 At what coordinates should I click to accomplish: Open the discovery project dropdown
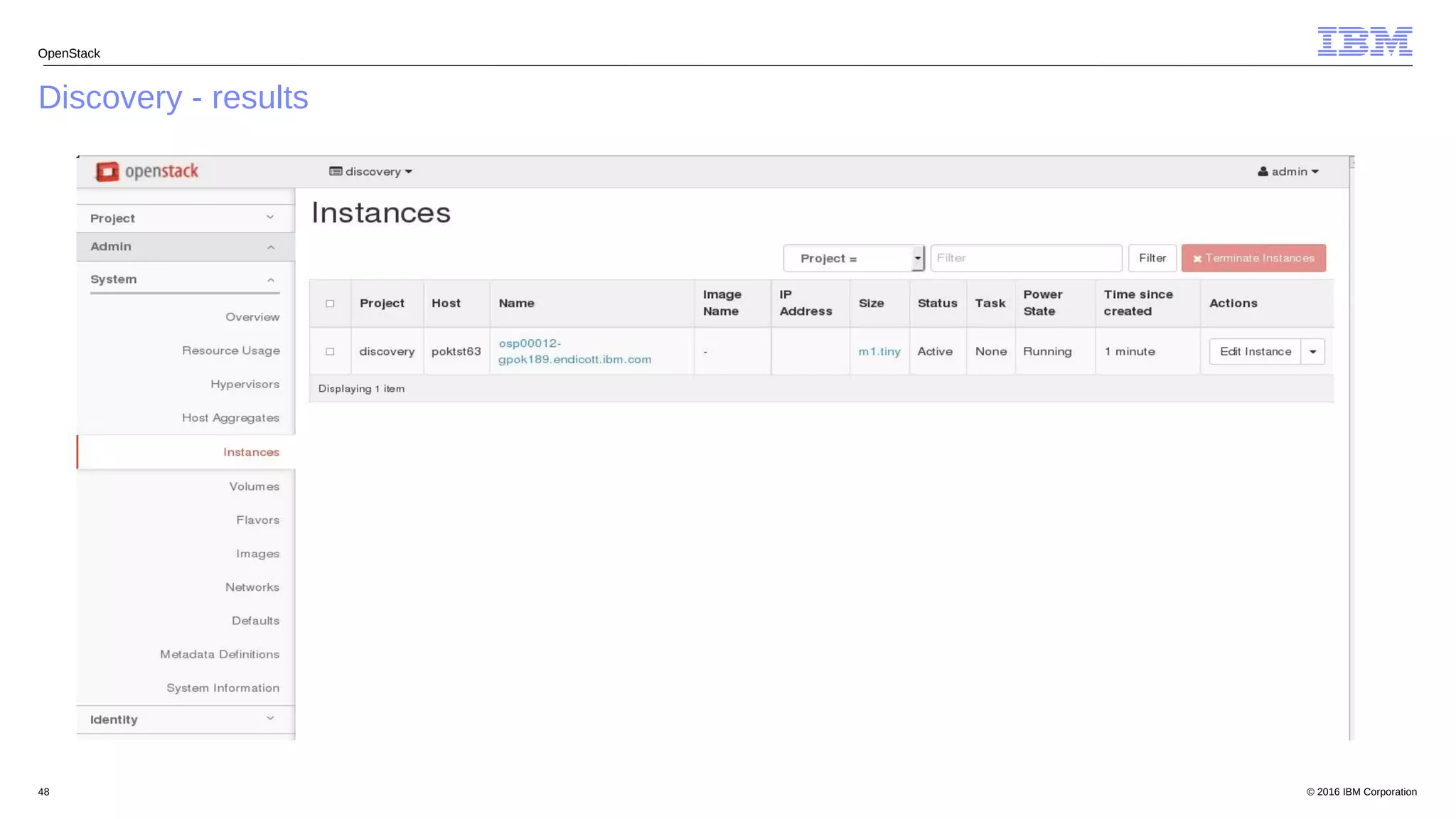(x=371, y=171)
